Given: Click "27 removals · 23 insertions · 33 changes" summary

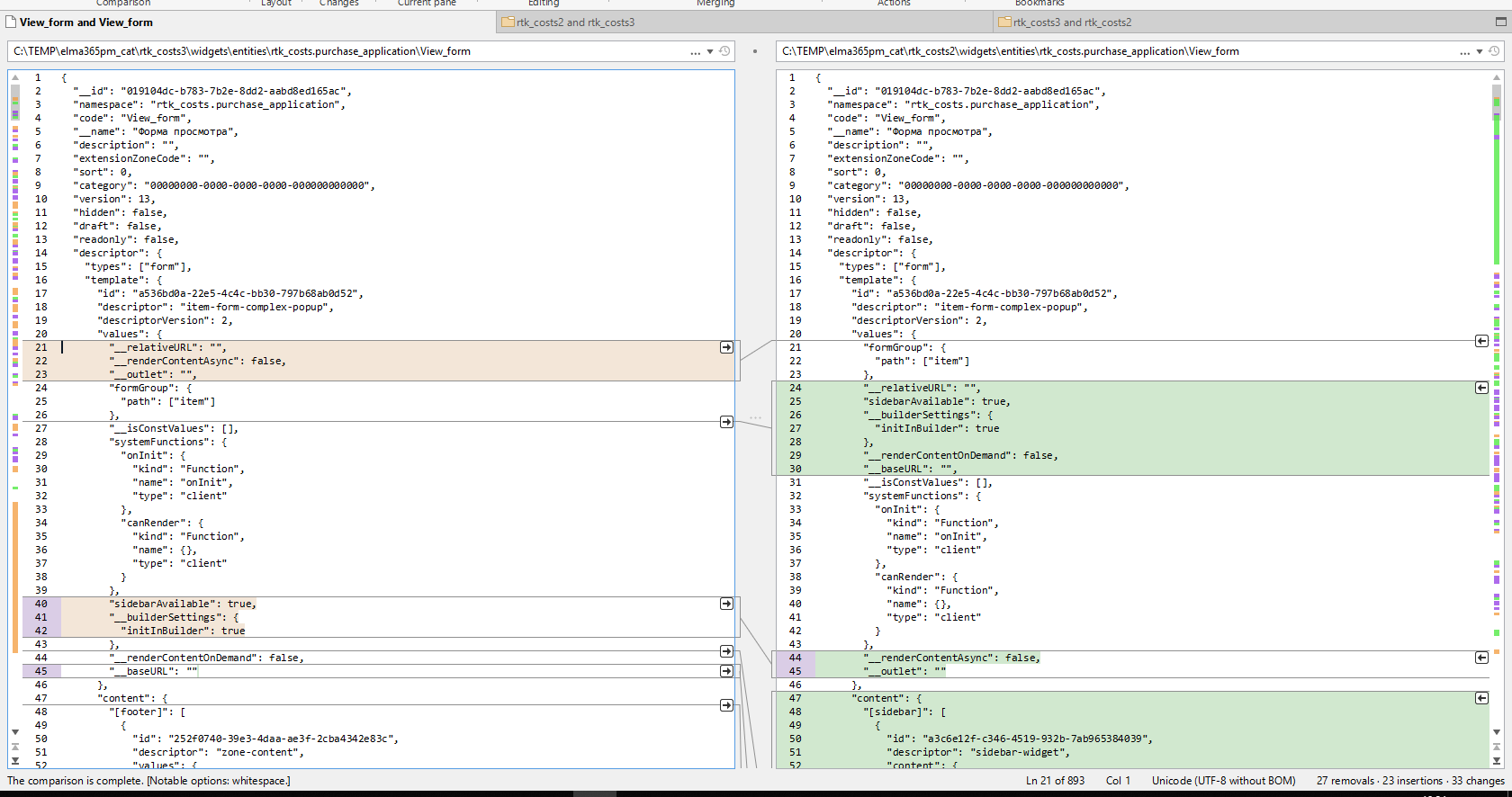Looking at the screenshot, I should coord(1410,781).
